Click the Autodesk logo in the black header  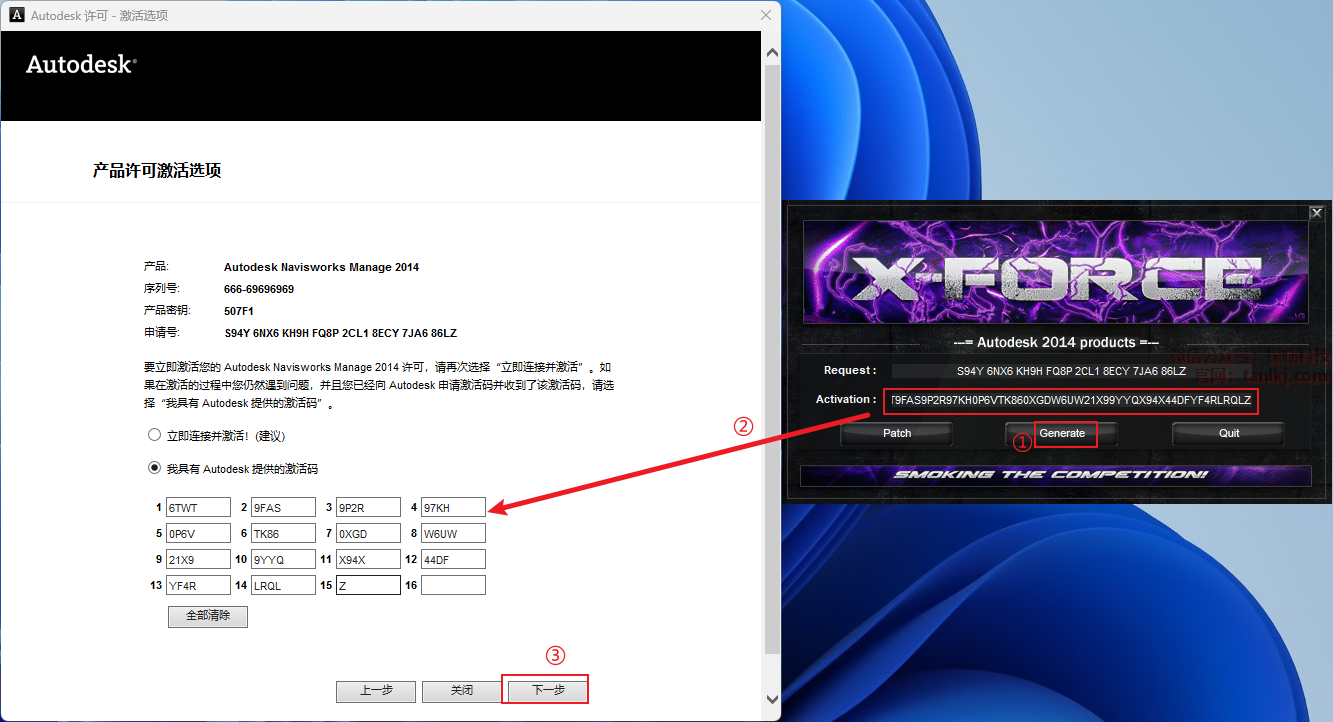click(x=81, y=64)
